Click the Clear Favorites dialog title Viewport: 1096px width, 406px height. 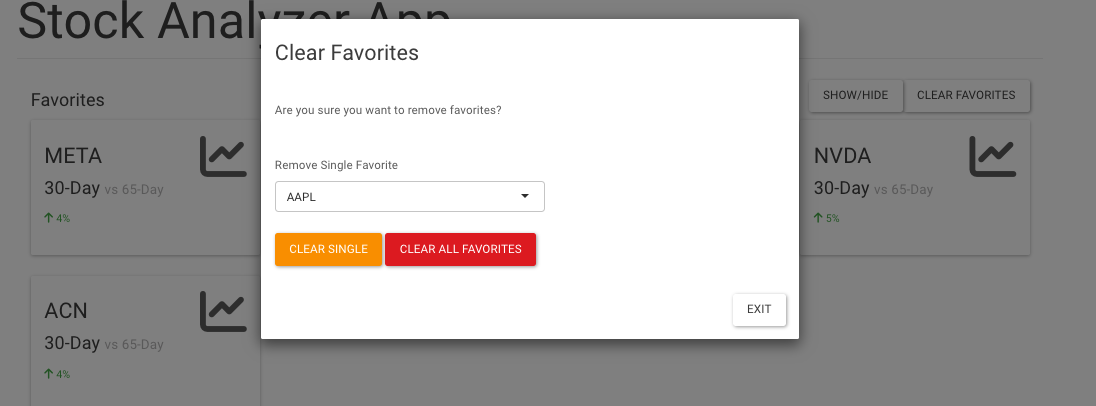347,52
